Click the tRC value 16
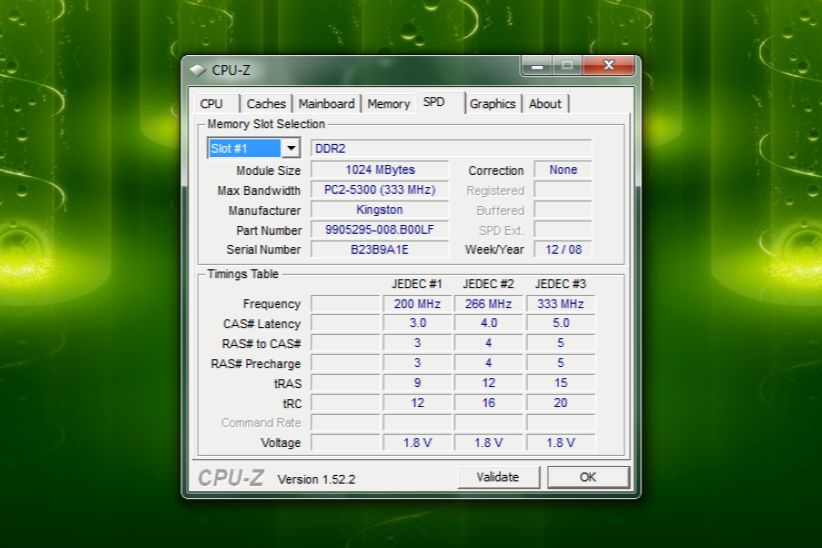This screenshot has width=822, height=548. [489, 403]
